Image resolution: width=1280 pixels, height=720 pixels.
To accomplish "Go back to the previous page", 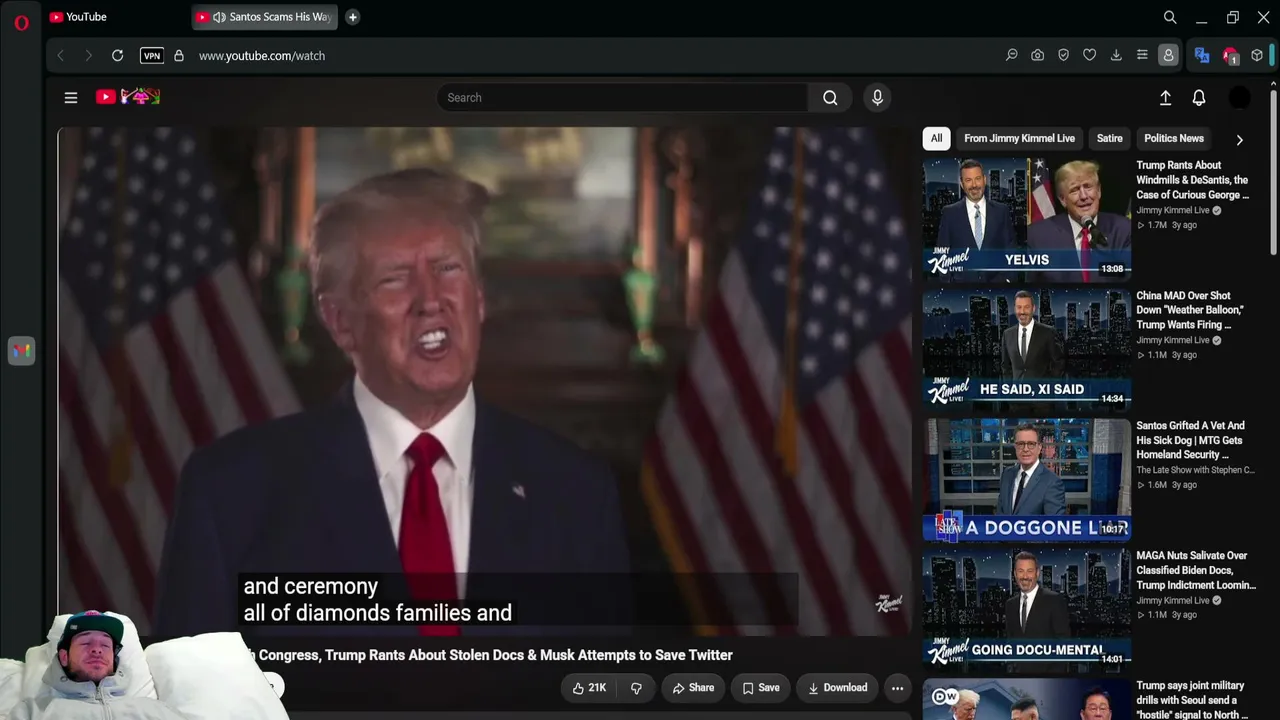I will point(61,56).
